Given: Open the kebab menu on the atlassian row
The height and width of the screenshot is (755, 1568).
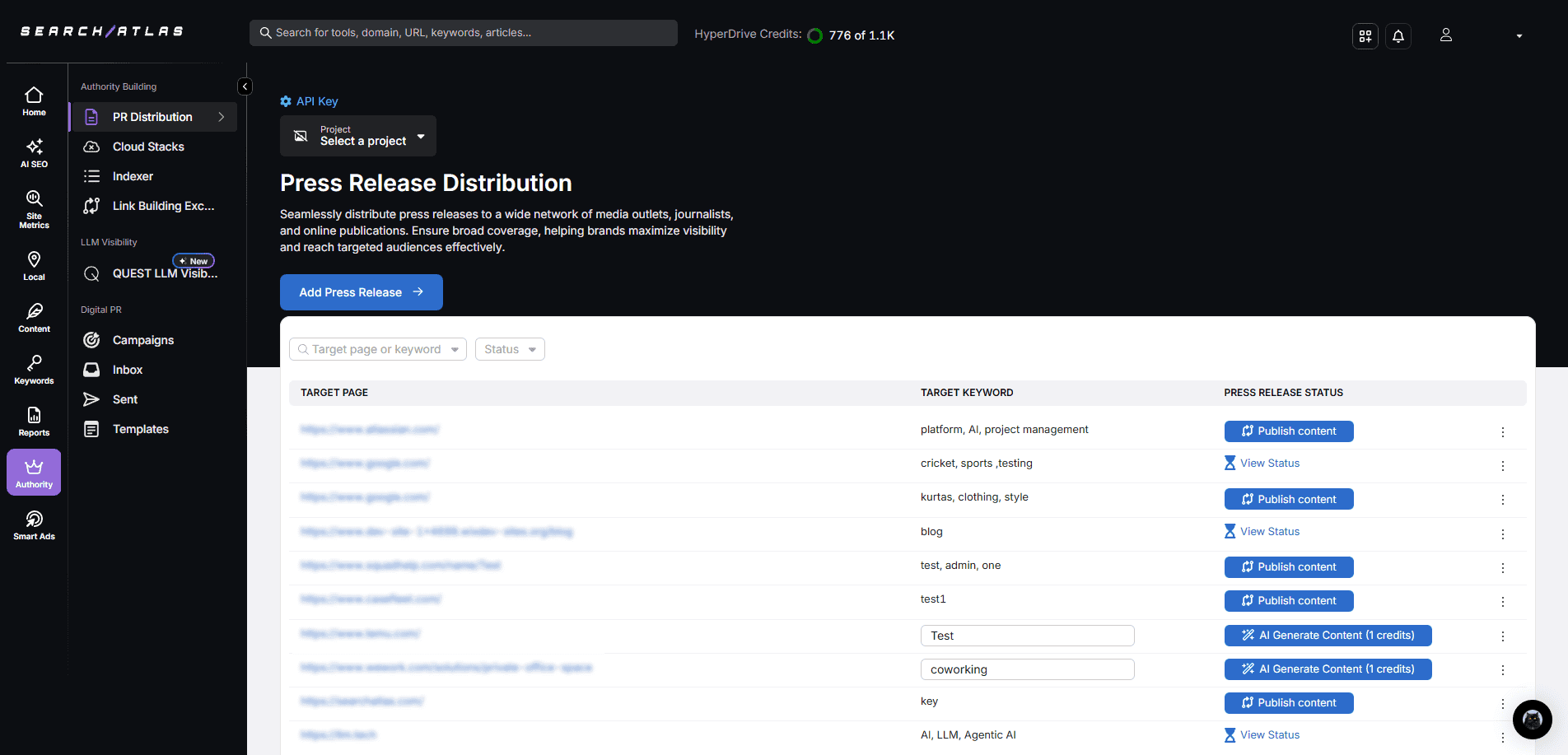Looking at the screenshot, I should click(1502, 431).
